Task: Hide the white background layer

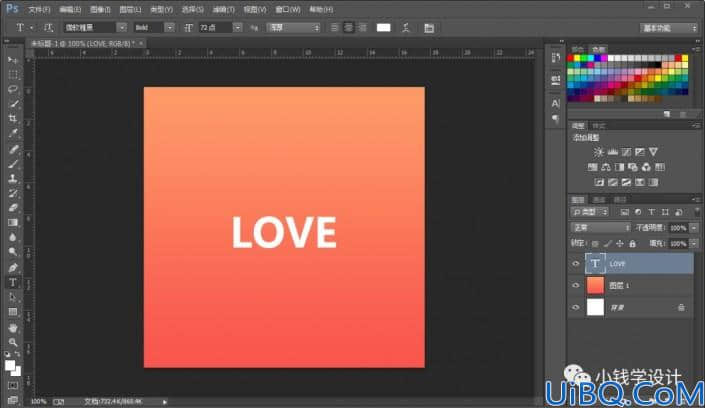Action: click(576, 308)
